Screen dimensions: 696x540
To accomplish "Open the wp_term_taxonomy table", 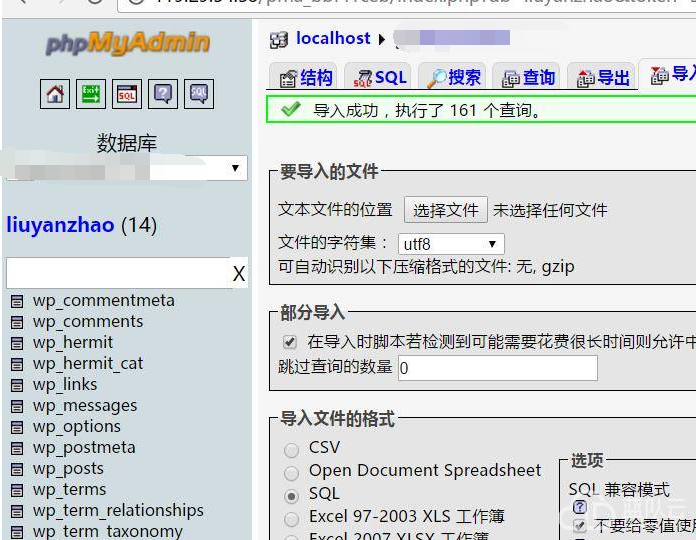I will (x=107, y=532).
